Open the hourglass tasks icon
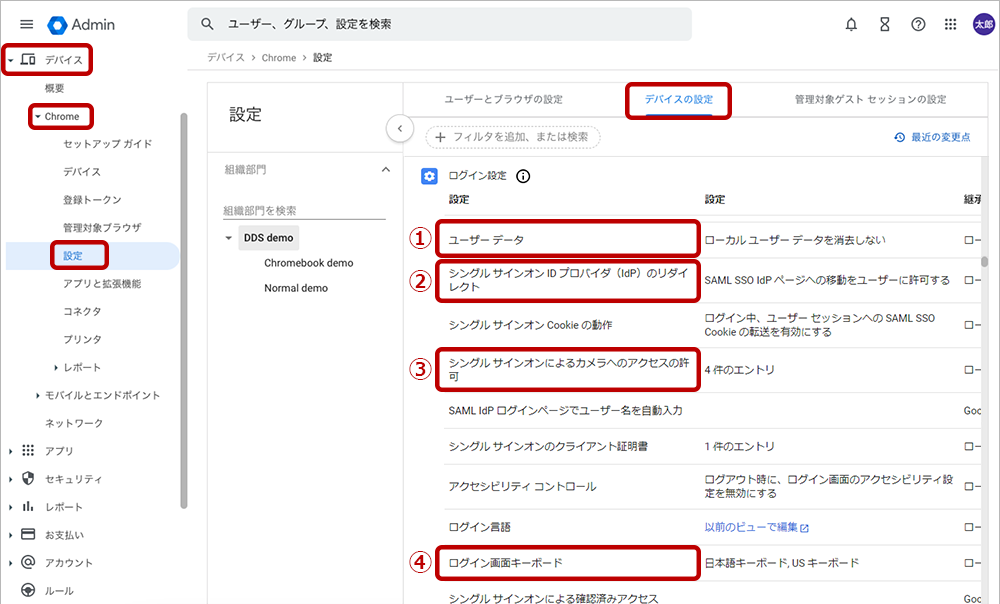Screen dimensions: 1000x604 [x=884, y=24]
